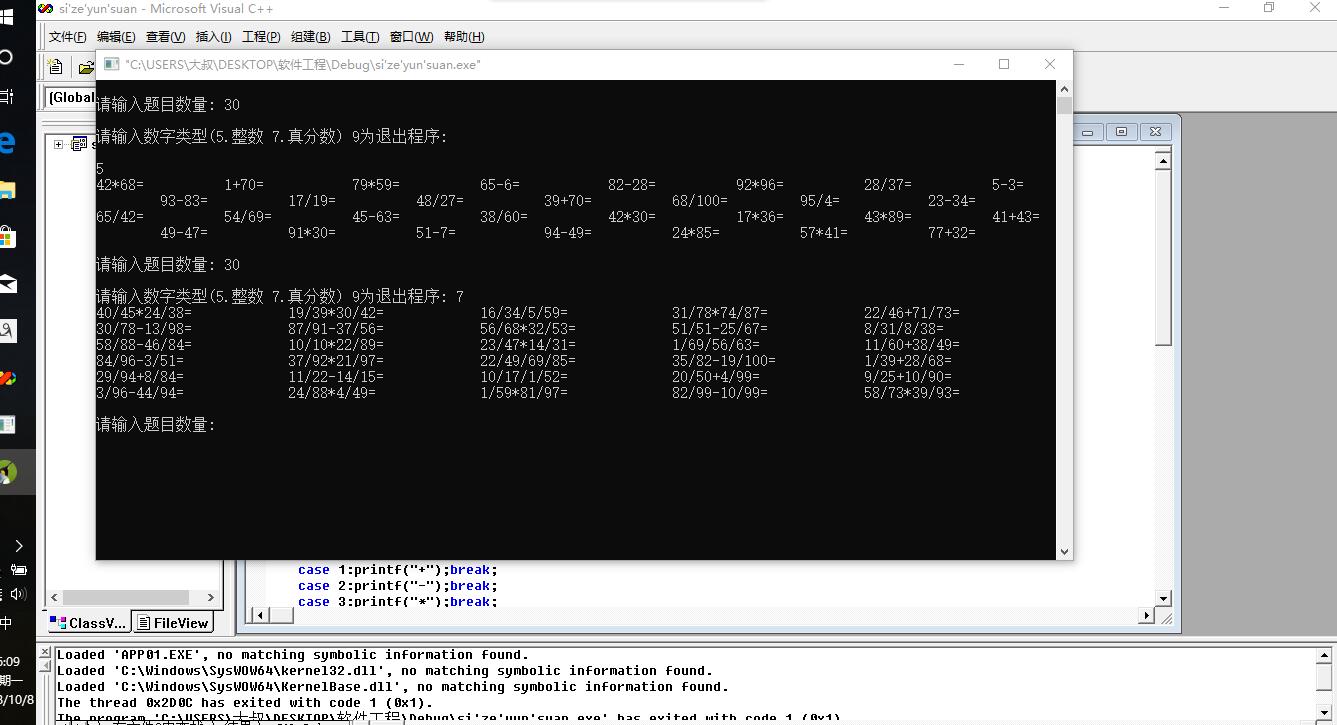Click the Visual C++ application title bar icon
Image resolution: width=1337 pixels, height=725 pixels.
pos(45,8)
